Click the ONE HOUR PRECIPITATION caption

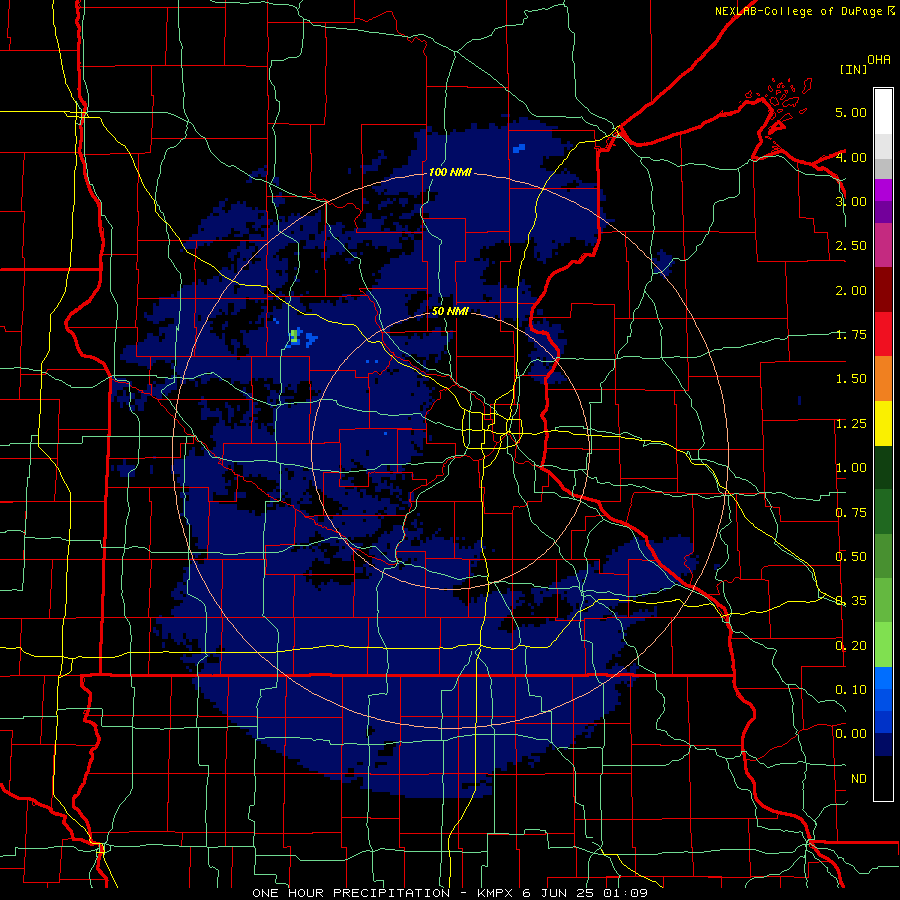pyautogui.click(x=450, y=893)
